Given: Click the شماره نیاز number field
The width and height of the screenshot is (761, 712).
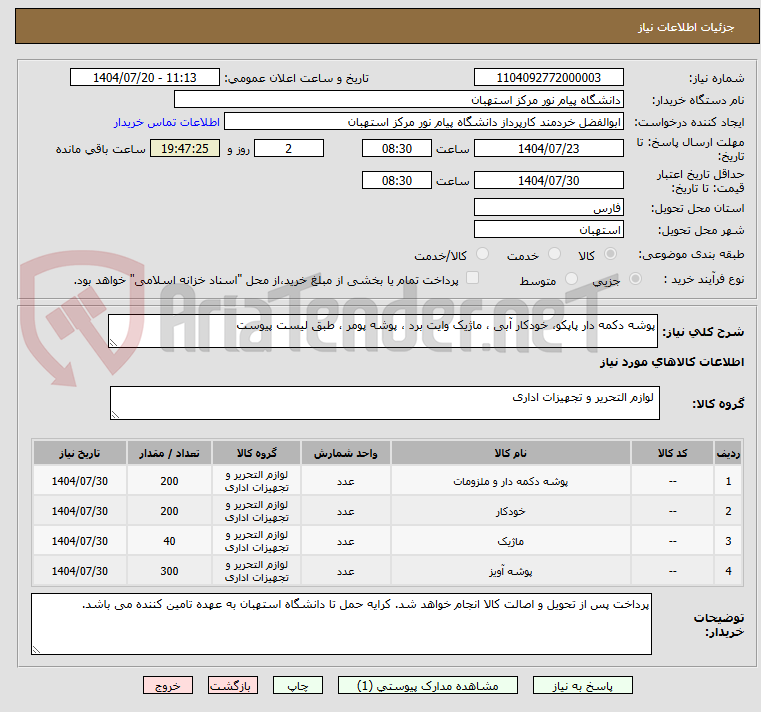Looking at the screenshot, I should (548, 78).
